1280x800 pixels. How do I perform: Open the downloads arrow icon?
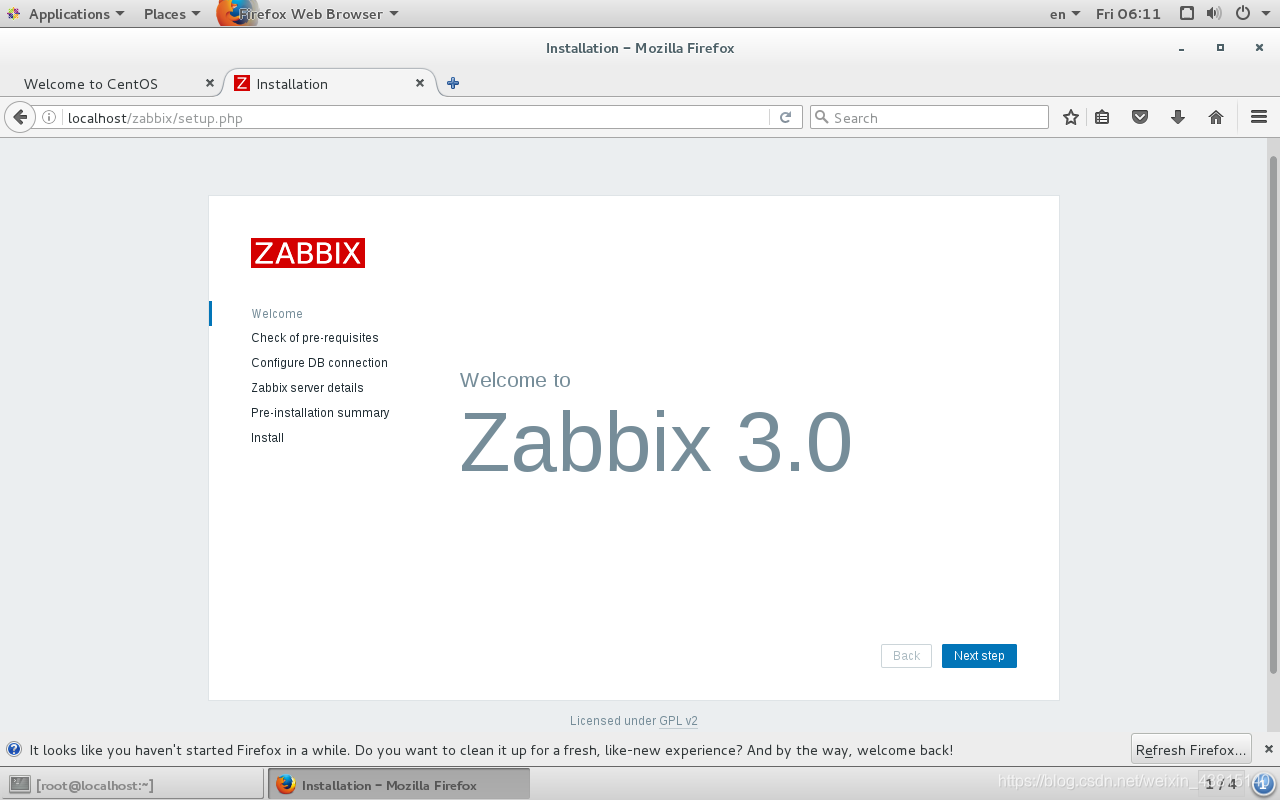point(1178,117)
